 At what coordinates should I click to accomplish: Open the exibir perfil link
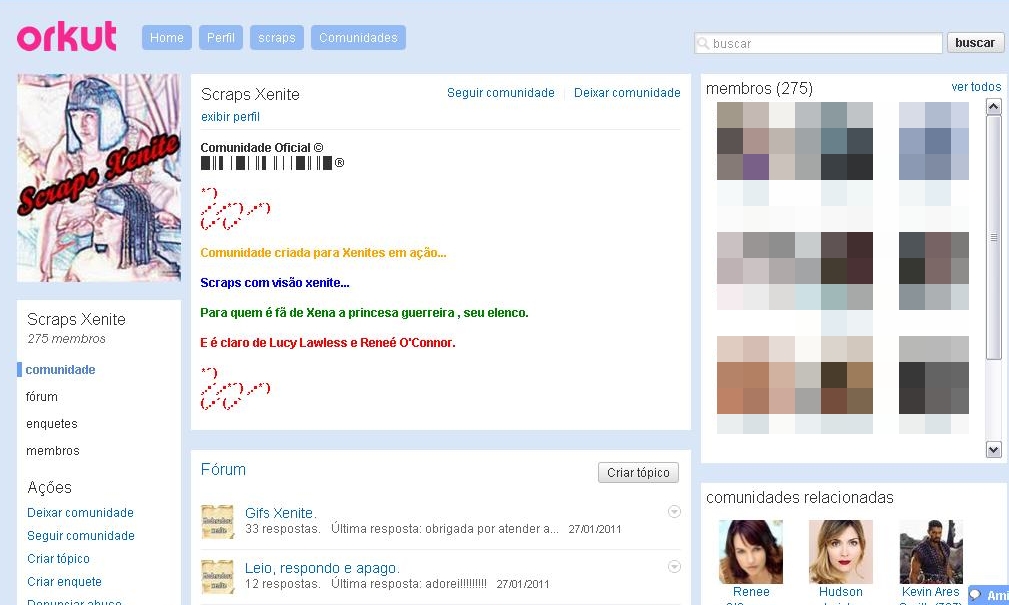[x=230, y=116]
